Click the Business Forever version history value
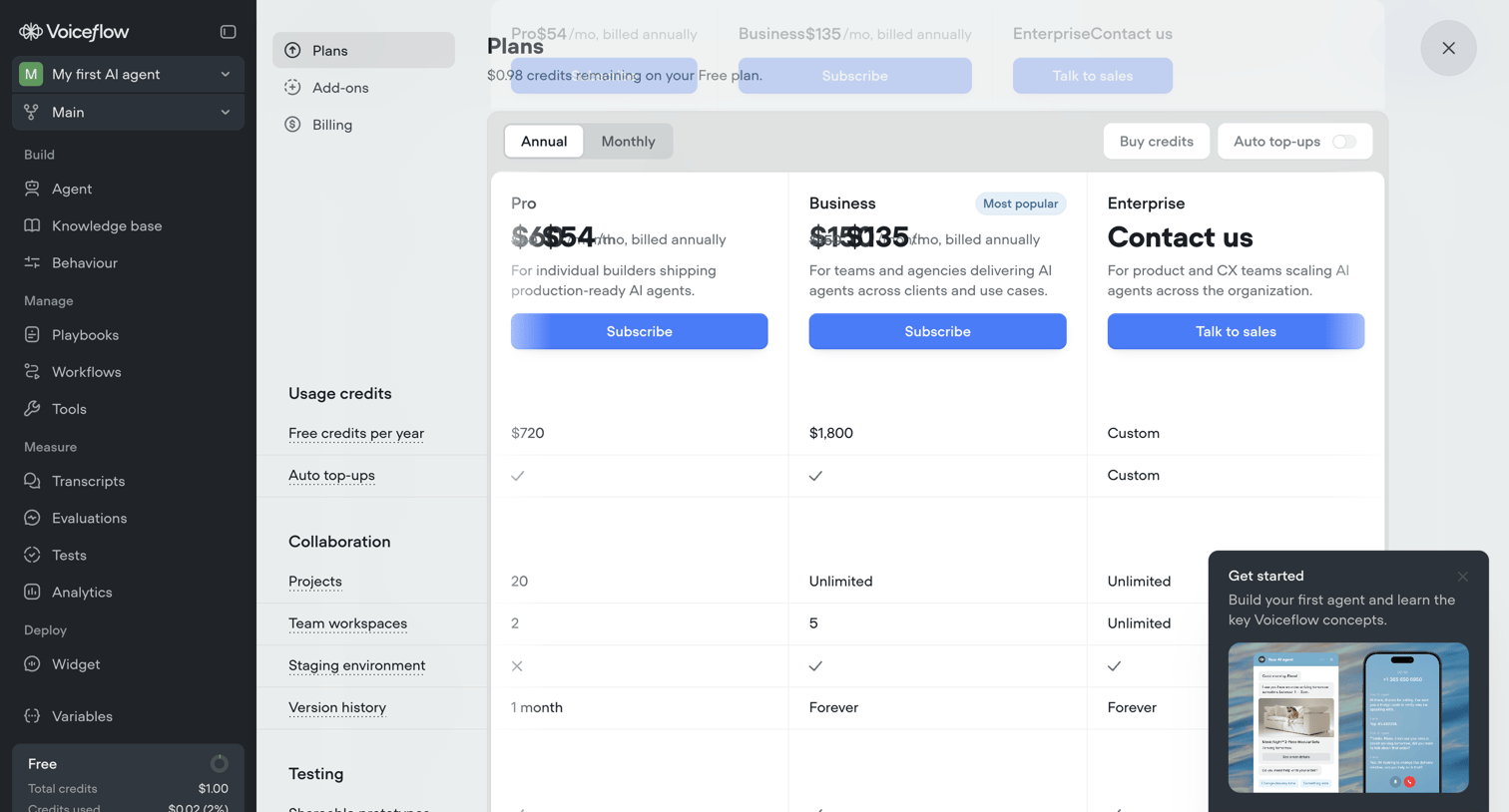The width and height of the screenshot is (1509, 812). click(833, 707)
